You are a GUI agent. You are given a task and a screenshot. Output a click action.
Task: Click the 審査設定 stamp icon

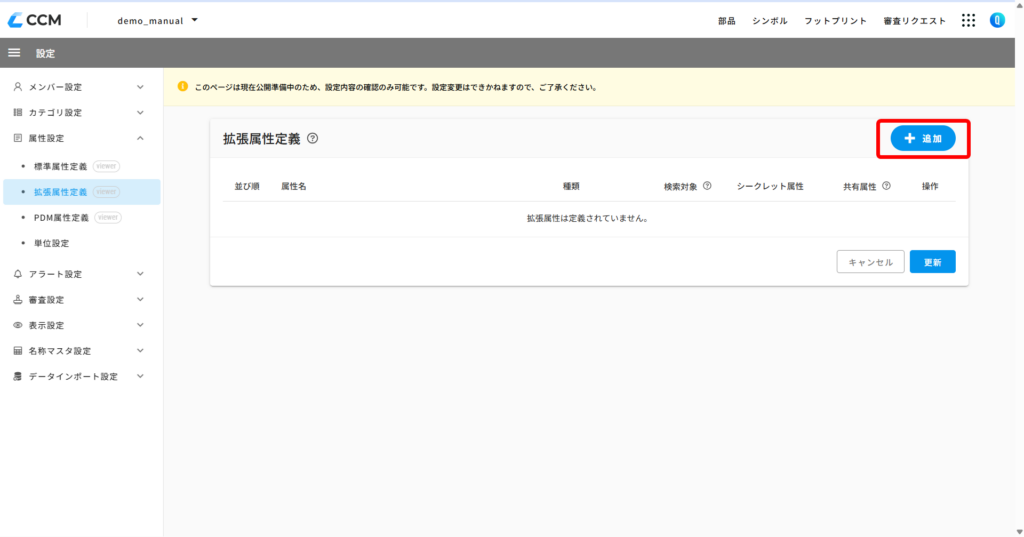pos(18,299)
